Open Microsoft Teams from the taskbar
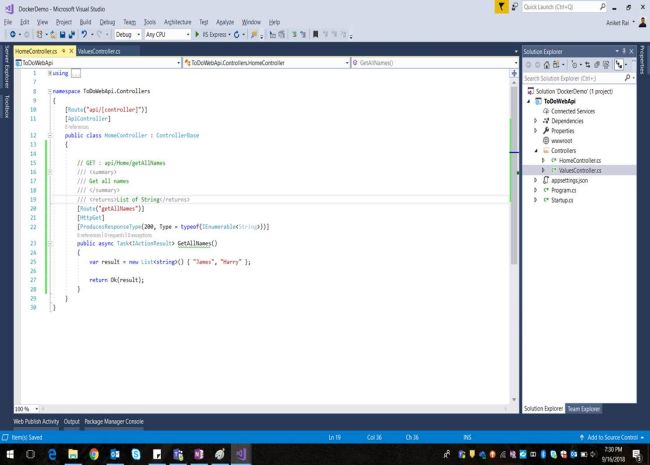Image resolution: width=650 pixels, height=465 pixels. click(178, 454)
